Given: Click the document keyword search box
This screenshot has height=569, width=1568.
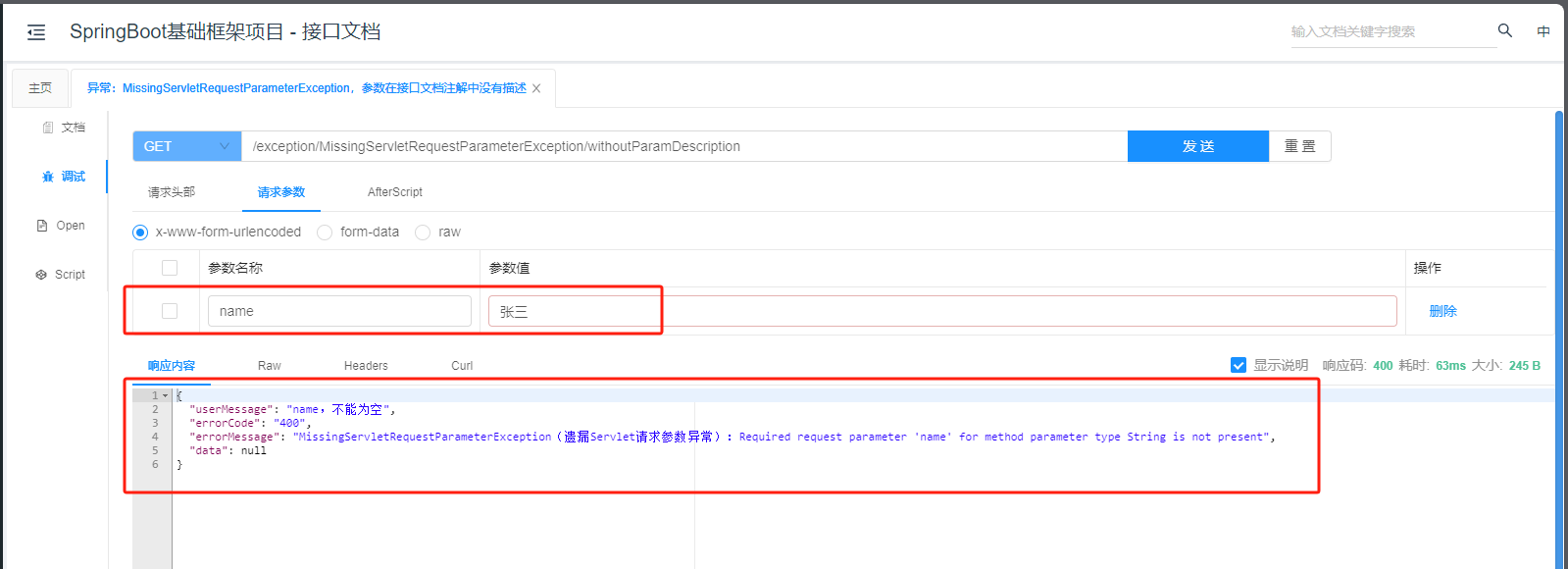Looking at the screenshot, I should click(1392, 31).
